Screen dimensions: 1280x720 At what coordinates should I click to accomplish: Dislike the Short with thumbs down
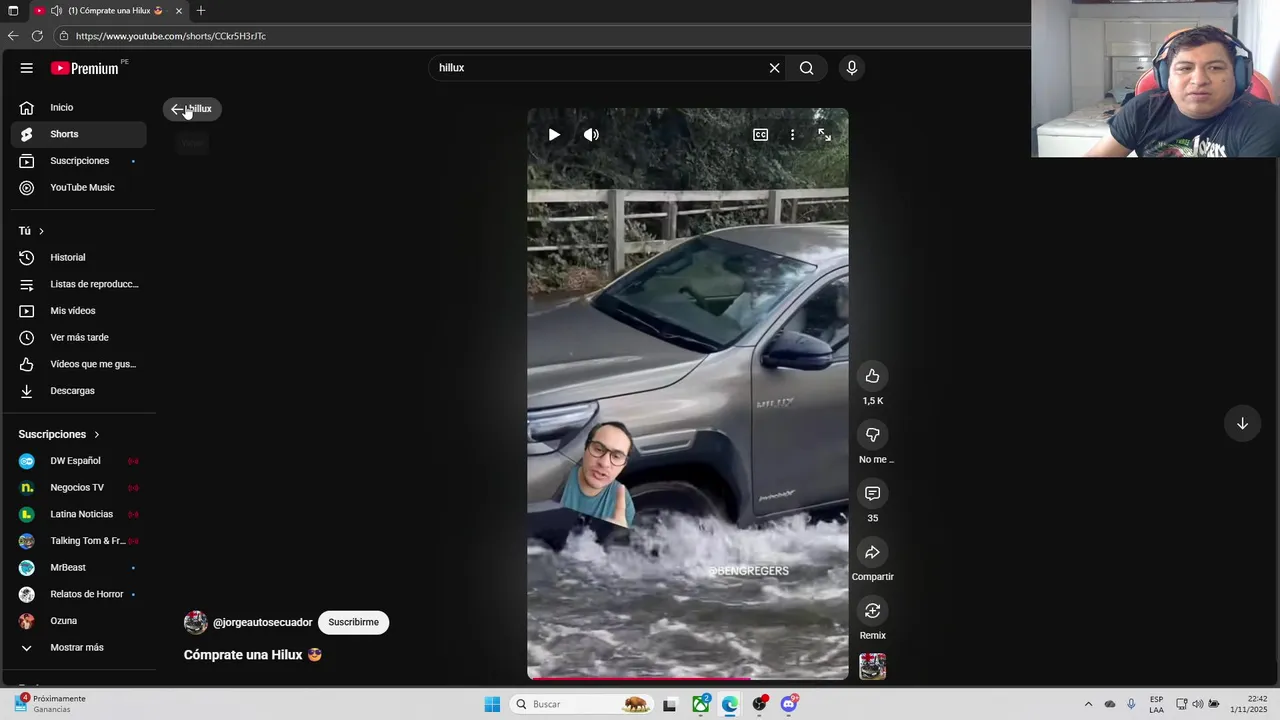point(872,434)
